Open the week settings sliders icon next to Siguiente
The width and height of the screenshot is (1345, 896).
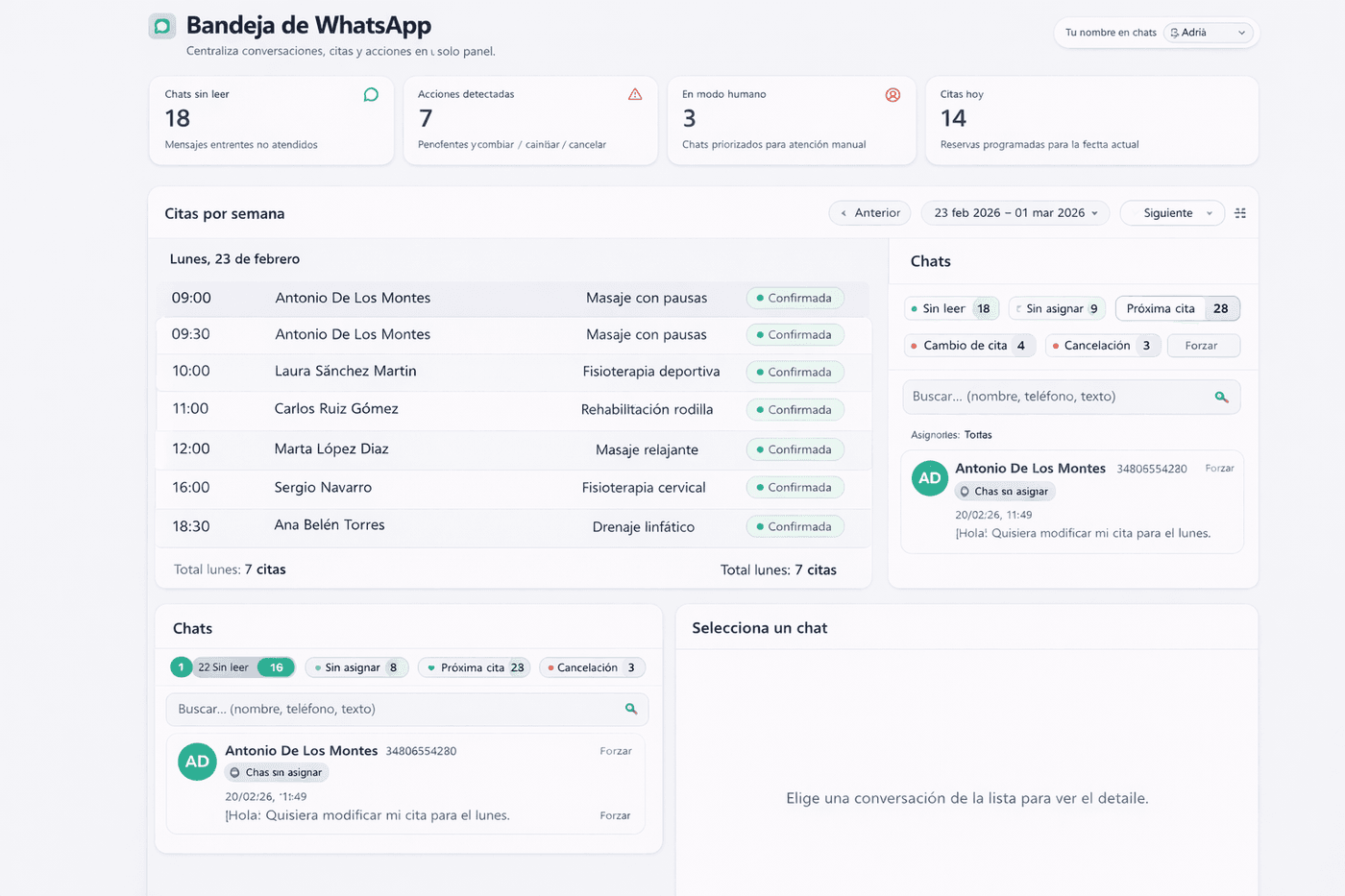[1240, 212]
